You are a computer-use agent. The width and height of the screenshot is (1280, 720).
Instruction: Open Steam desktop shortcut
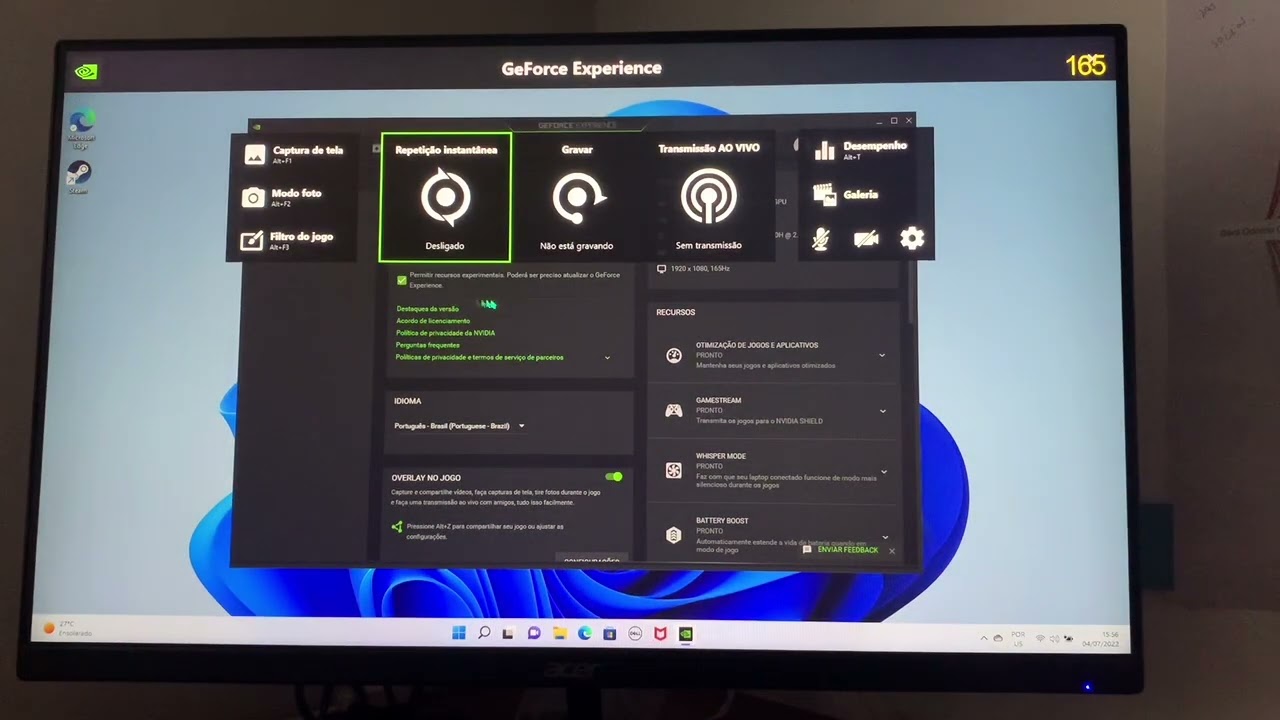[78, 177]
